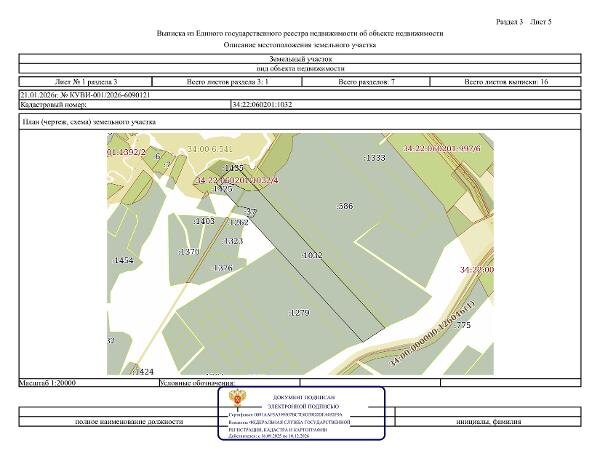Select parcel label ':586' on the map
The image size is (600, 464).
pos(345,206)
